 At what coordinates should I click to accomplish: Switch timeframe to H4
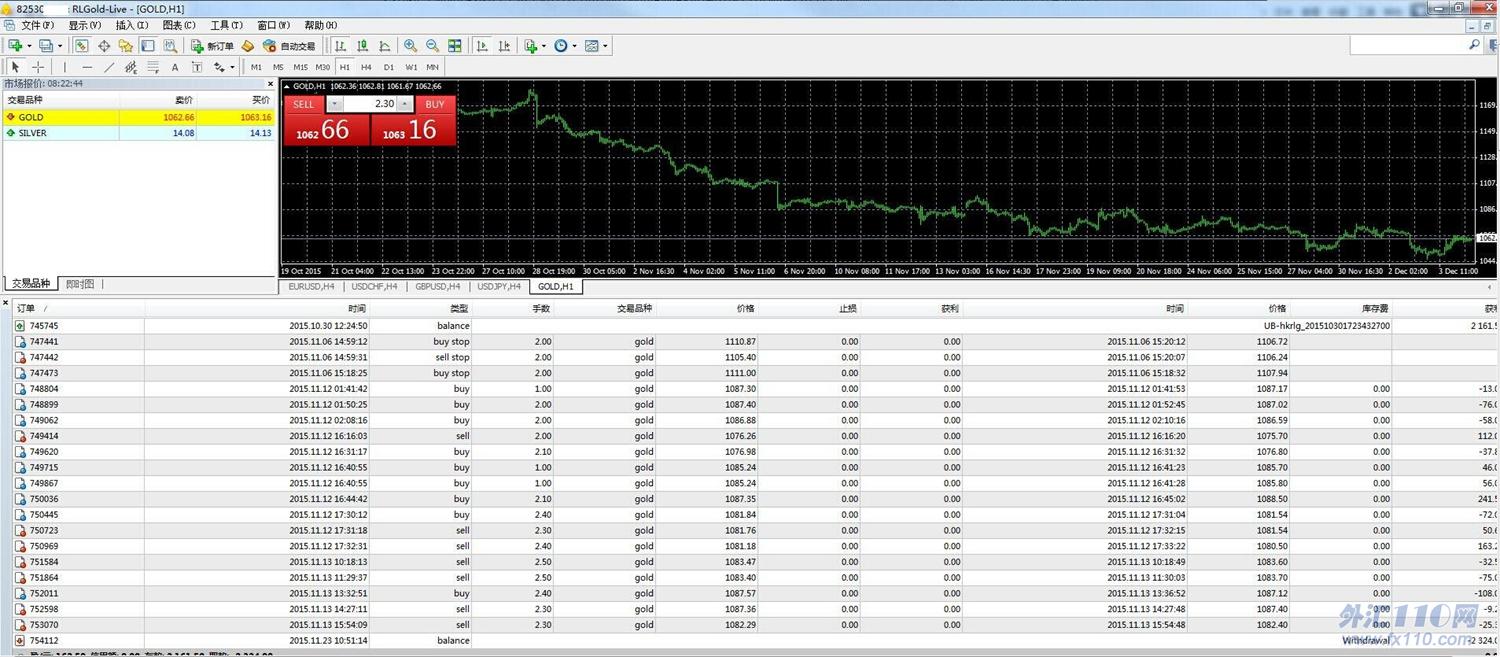click(x=366, y=67)
